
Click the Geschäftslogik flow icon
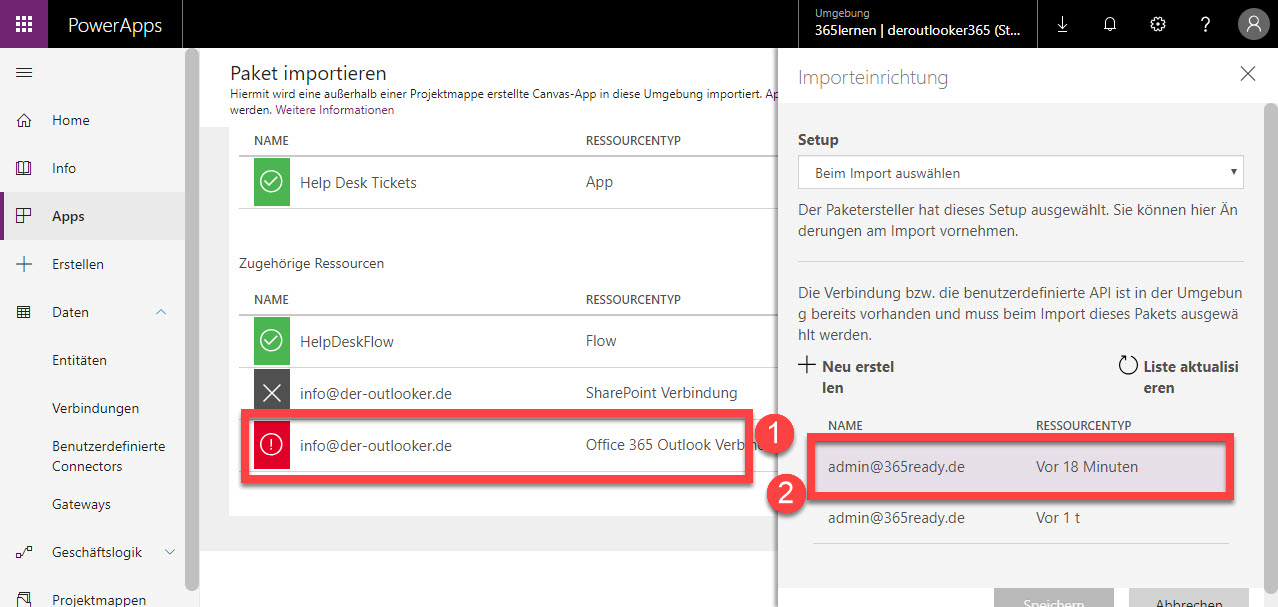(24, 552)
